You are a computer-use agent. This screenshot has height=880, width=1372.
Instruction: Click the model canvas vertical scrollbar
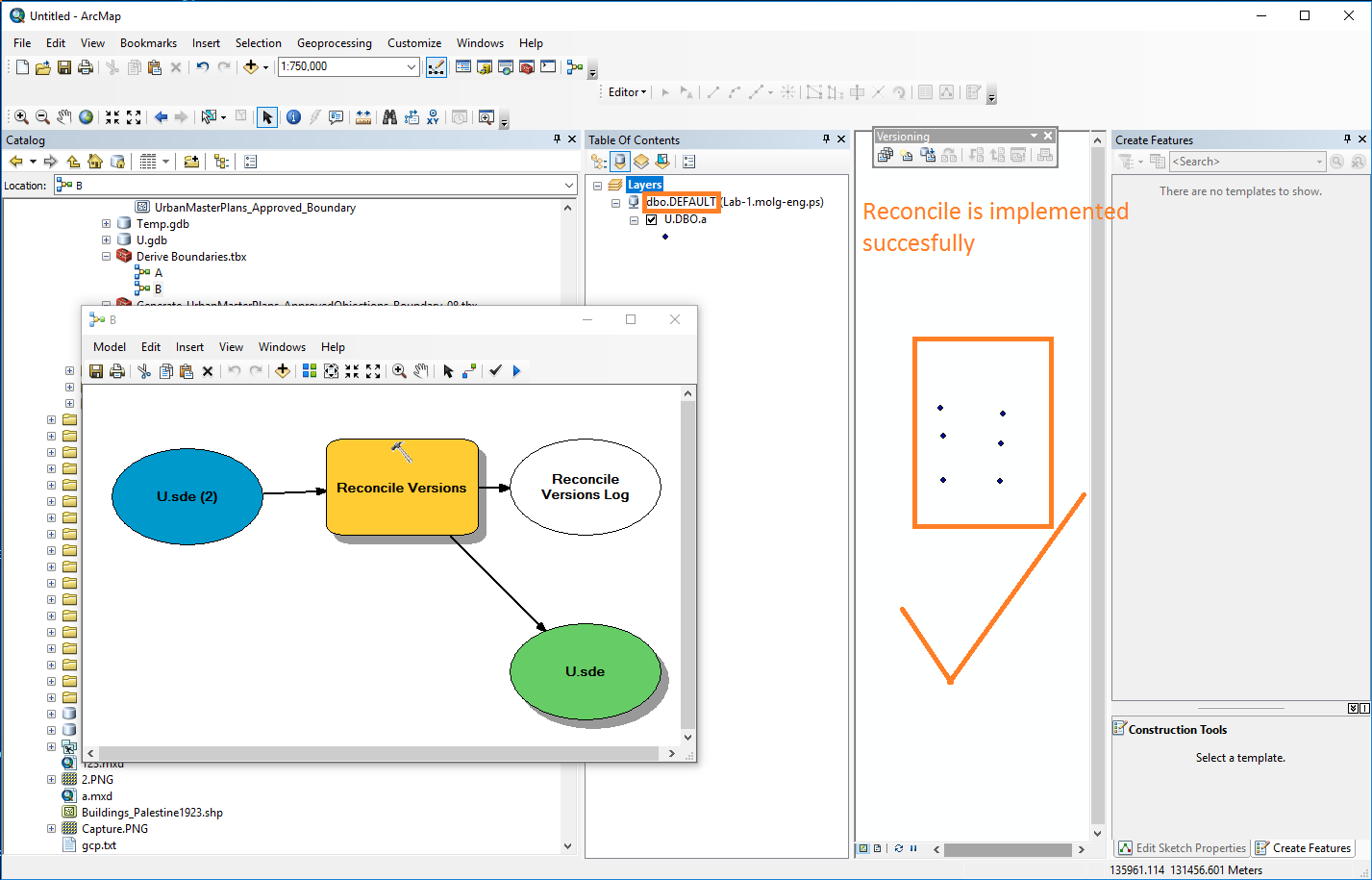coord(687,565)
